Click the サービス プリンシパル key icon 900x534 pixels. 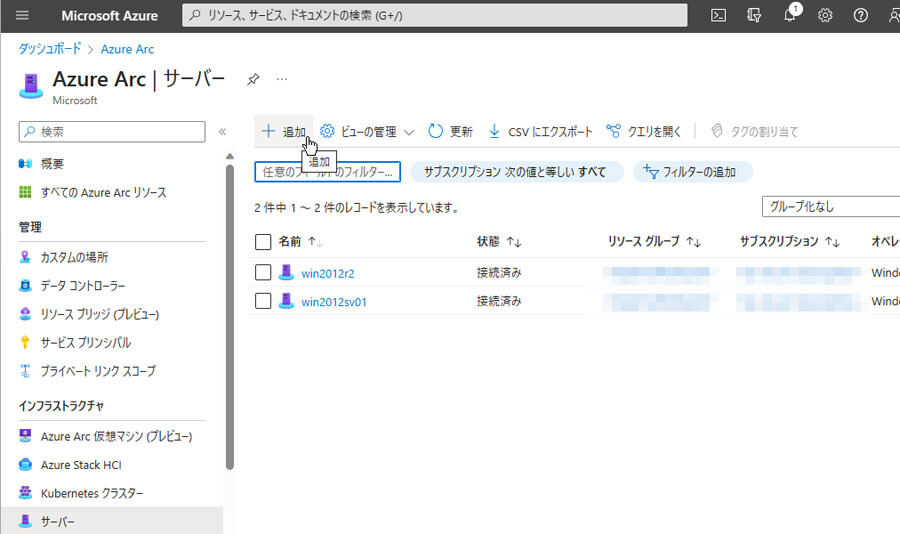[25, 342]
